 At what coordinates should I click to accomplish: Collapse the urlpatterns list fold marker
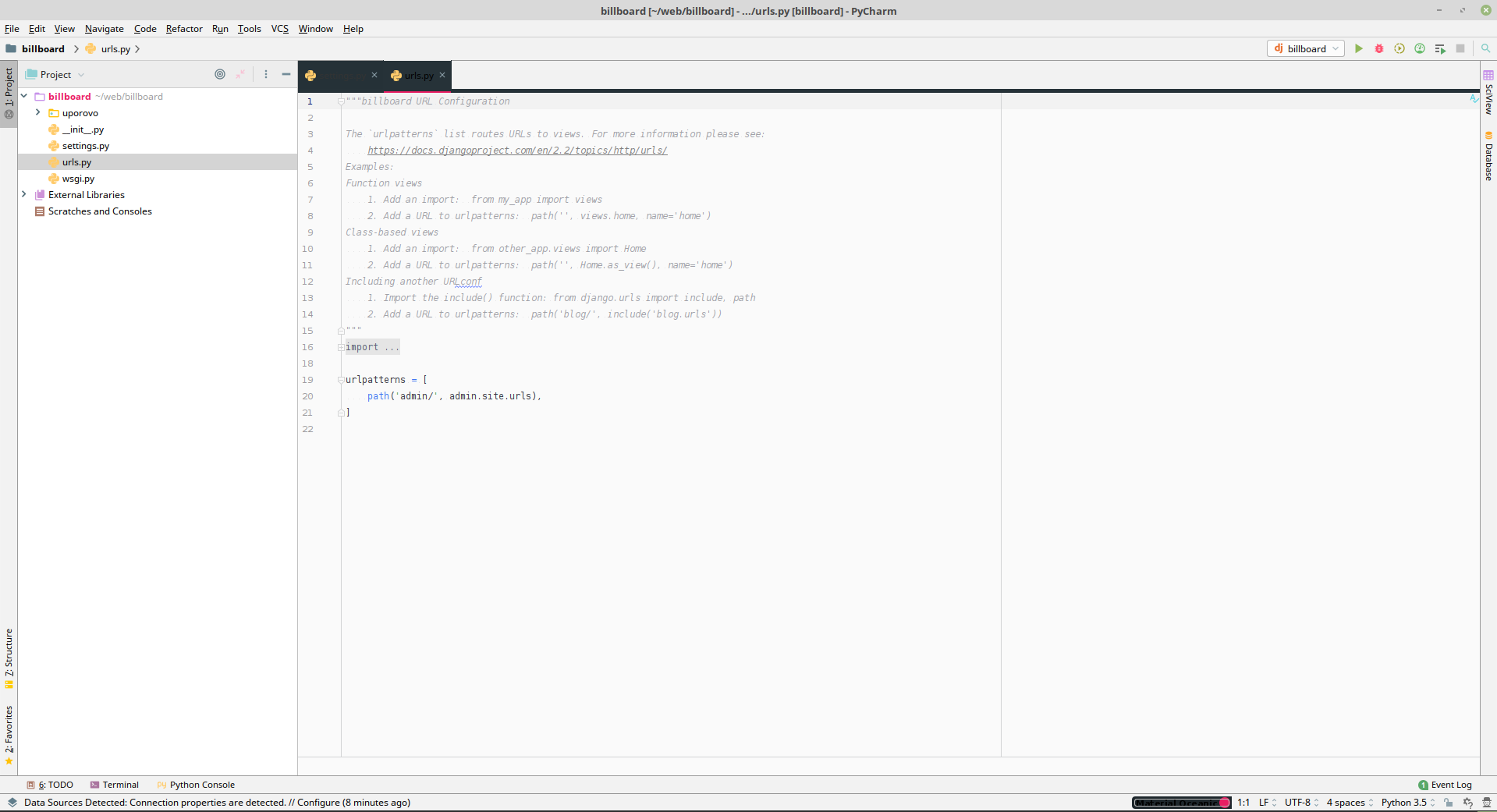pyautogui.click(x=341, y=380)
